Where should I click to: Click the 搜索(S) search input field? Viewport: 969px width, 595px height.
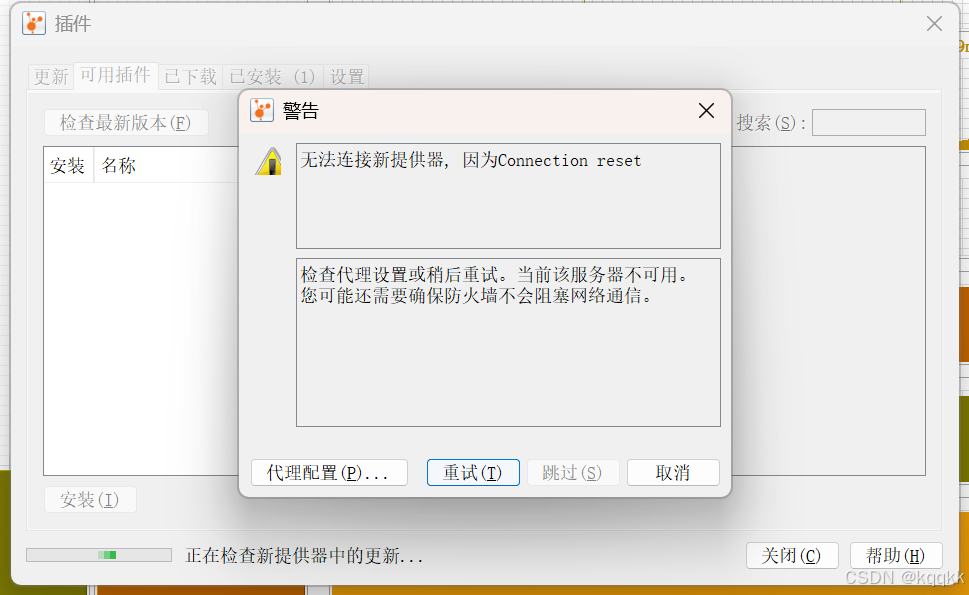(x=868, y=122)
